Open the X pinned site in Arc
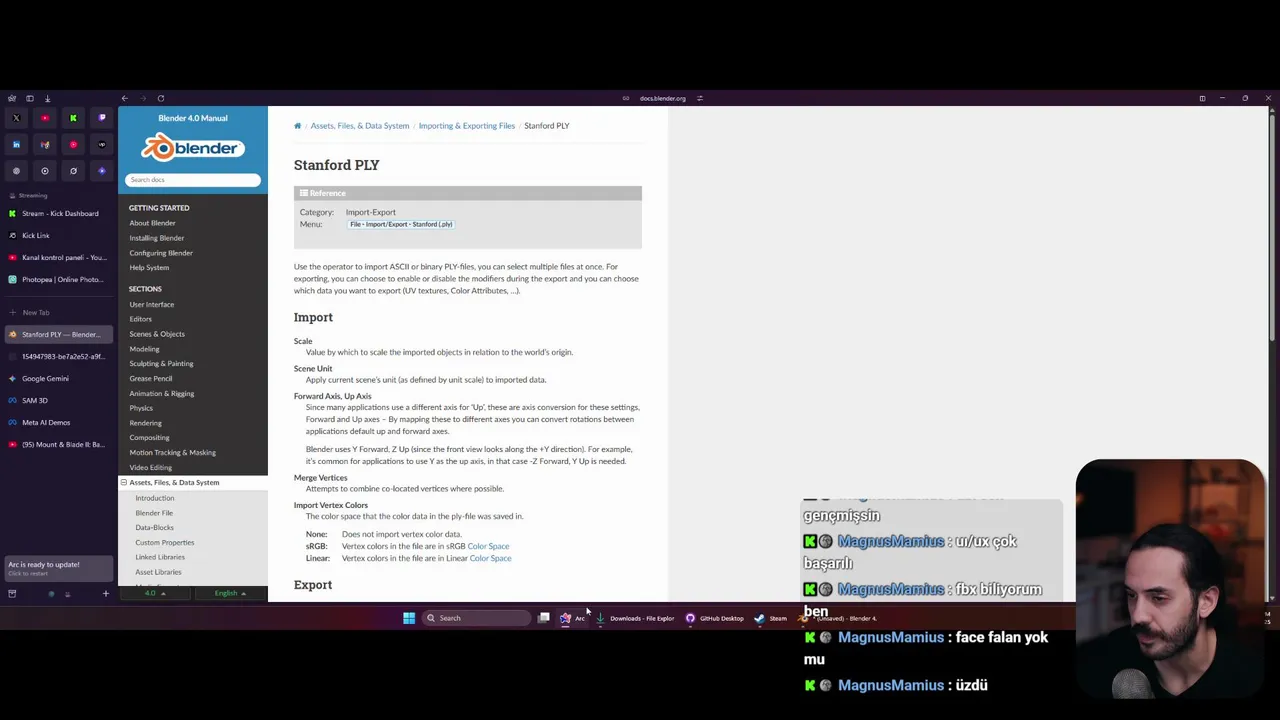This screenshot has width=1280, height=720. pyautogui.click(x=16, y=118)
